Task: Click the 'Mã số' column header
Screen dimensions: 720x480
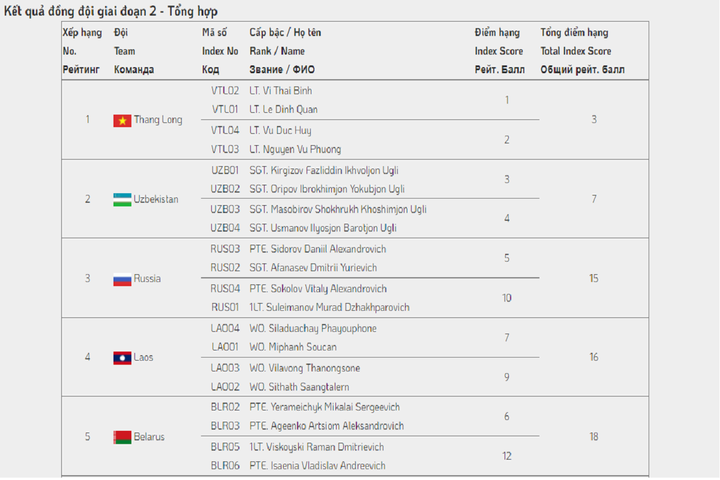Action: pyautogui.click(x=215, y=33)
